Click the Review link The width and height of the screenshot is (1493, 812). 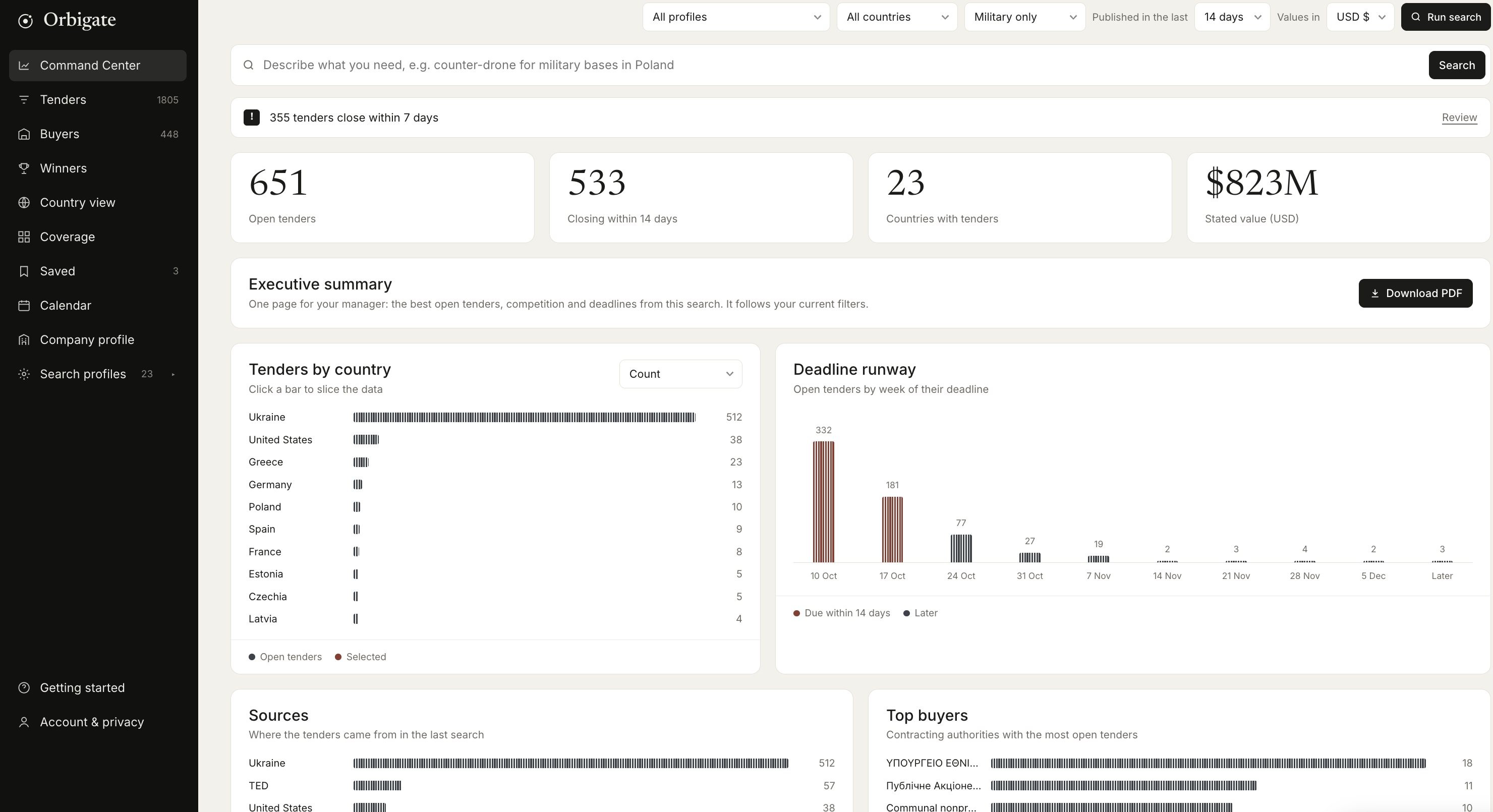pos(1459,117)
